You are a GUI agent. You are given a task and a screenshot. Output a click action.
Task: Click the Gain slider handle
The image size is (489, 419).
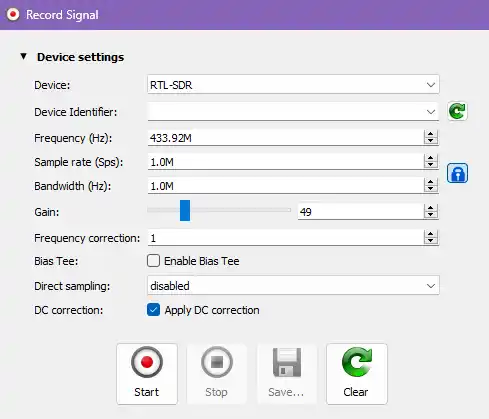tap(185, 210)
